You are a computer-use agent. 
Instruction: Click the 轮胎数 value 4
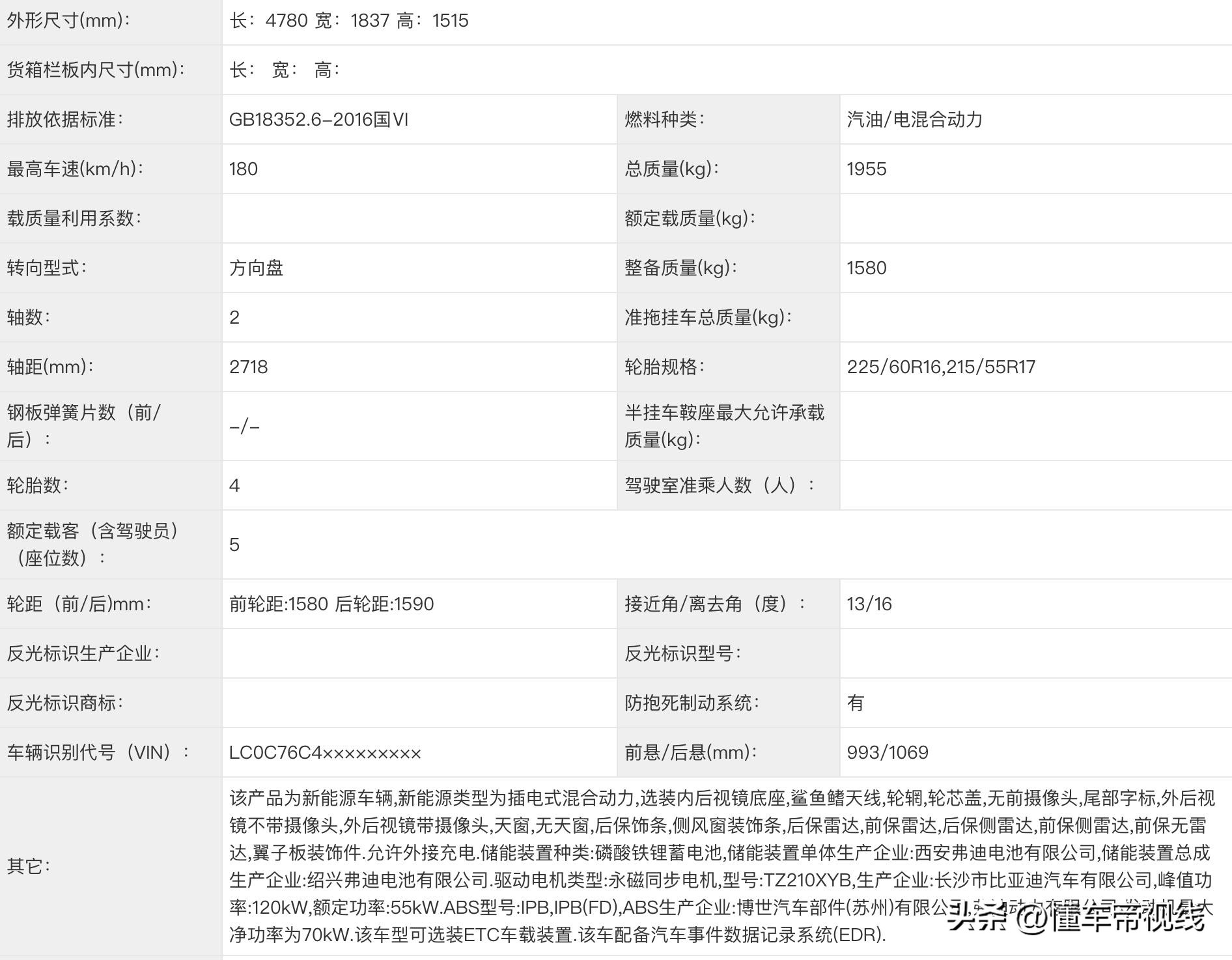(234, 485)
